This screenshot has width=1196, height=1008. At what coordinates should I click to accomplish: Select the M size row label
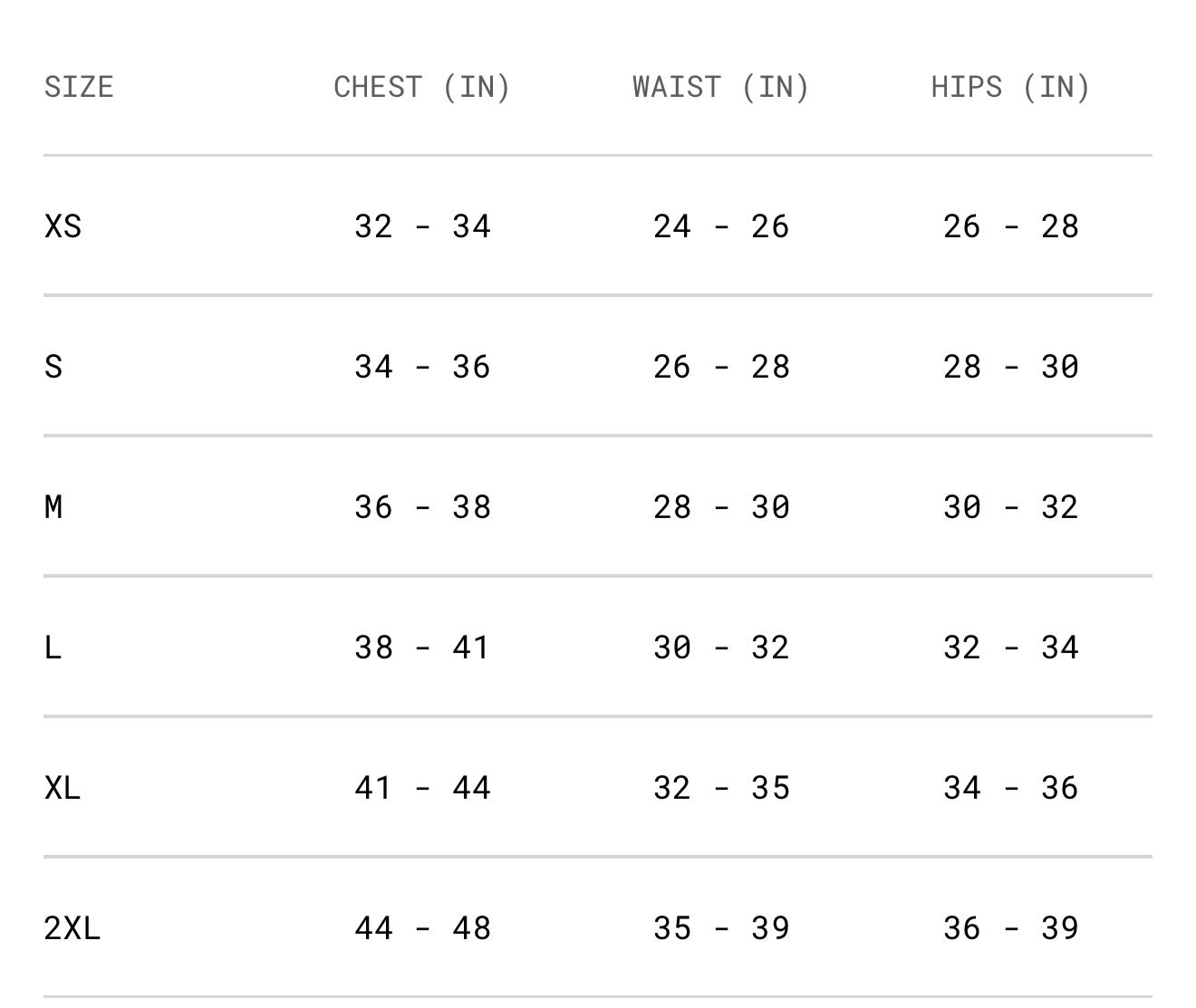tap(53, 507)
